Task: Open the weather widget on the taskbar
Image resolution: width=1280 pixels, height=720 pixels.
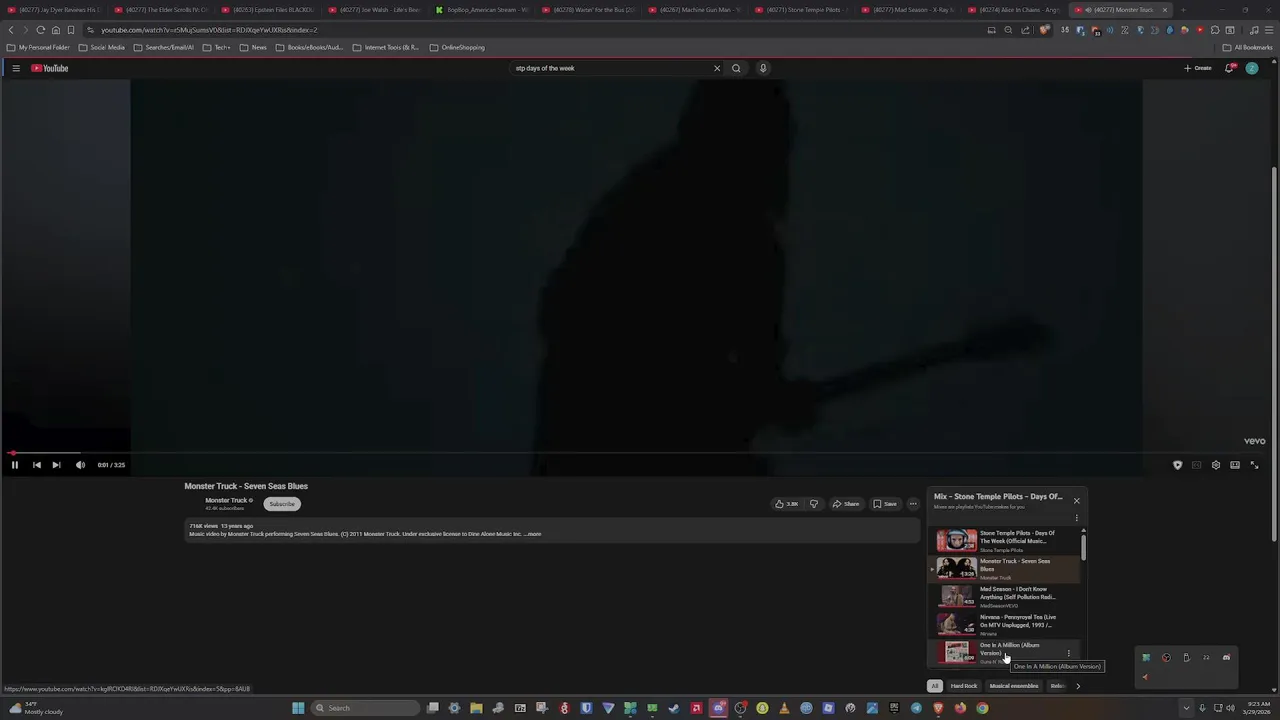Action: pyautogui.click(x=36, y=708)
